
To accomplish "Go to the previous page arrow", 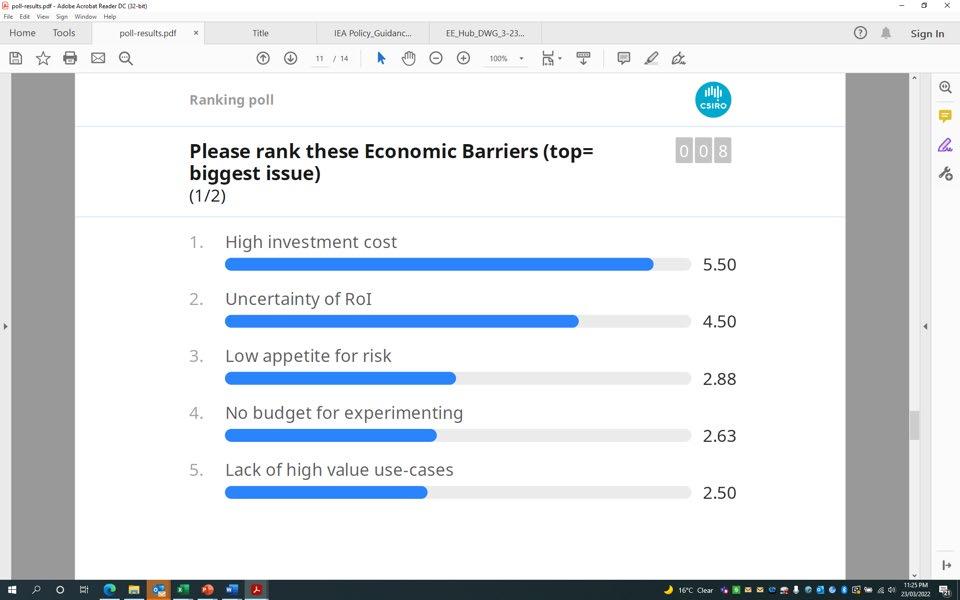I will point(263,58).
